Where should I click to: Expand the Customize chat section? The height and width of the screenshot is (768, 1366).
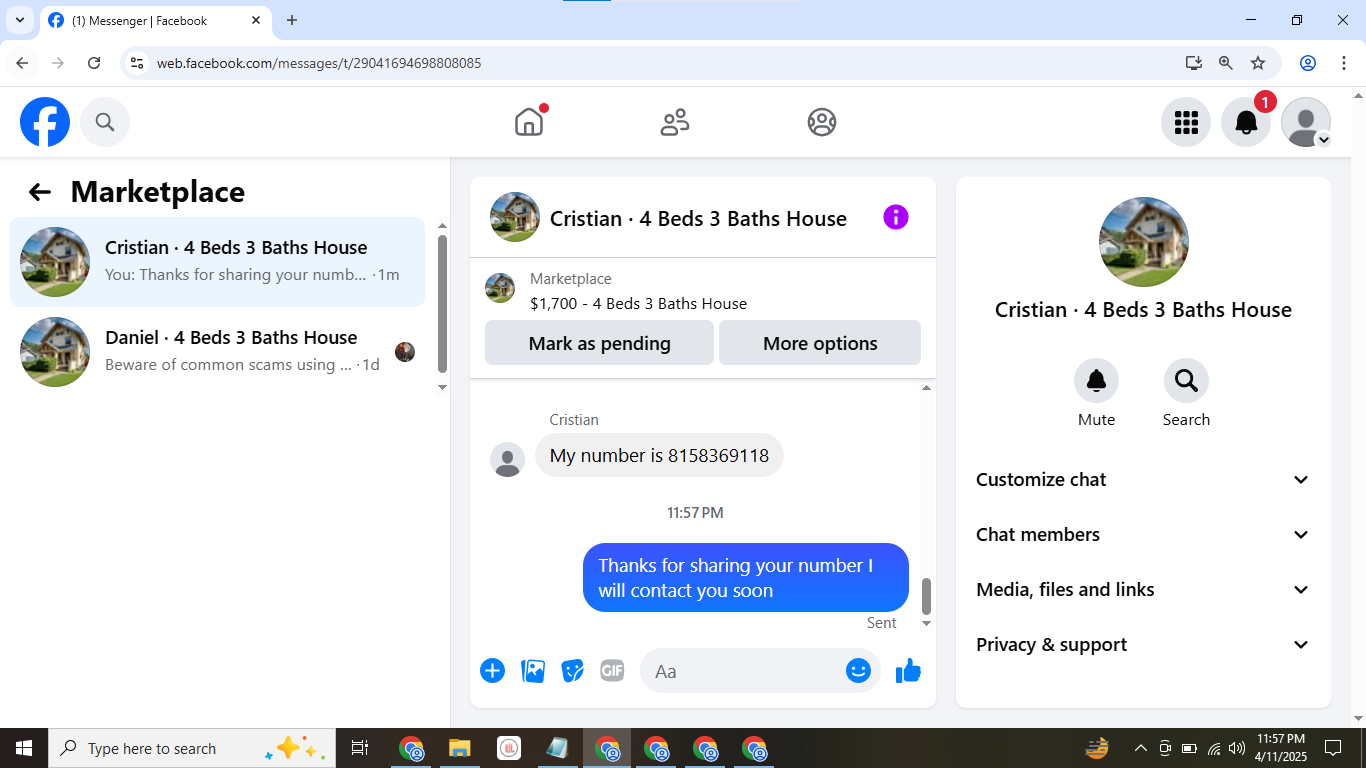point(1143,480)
